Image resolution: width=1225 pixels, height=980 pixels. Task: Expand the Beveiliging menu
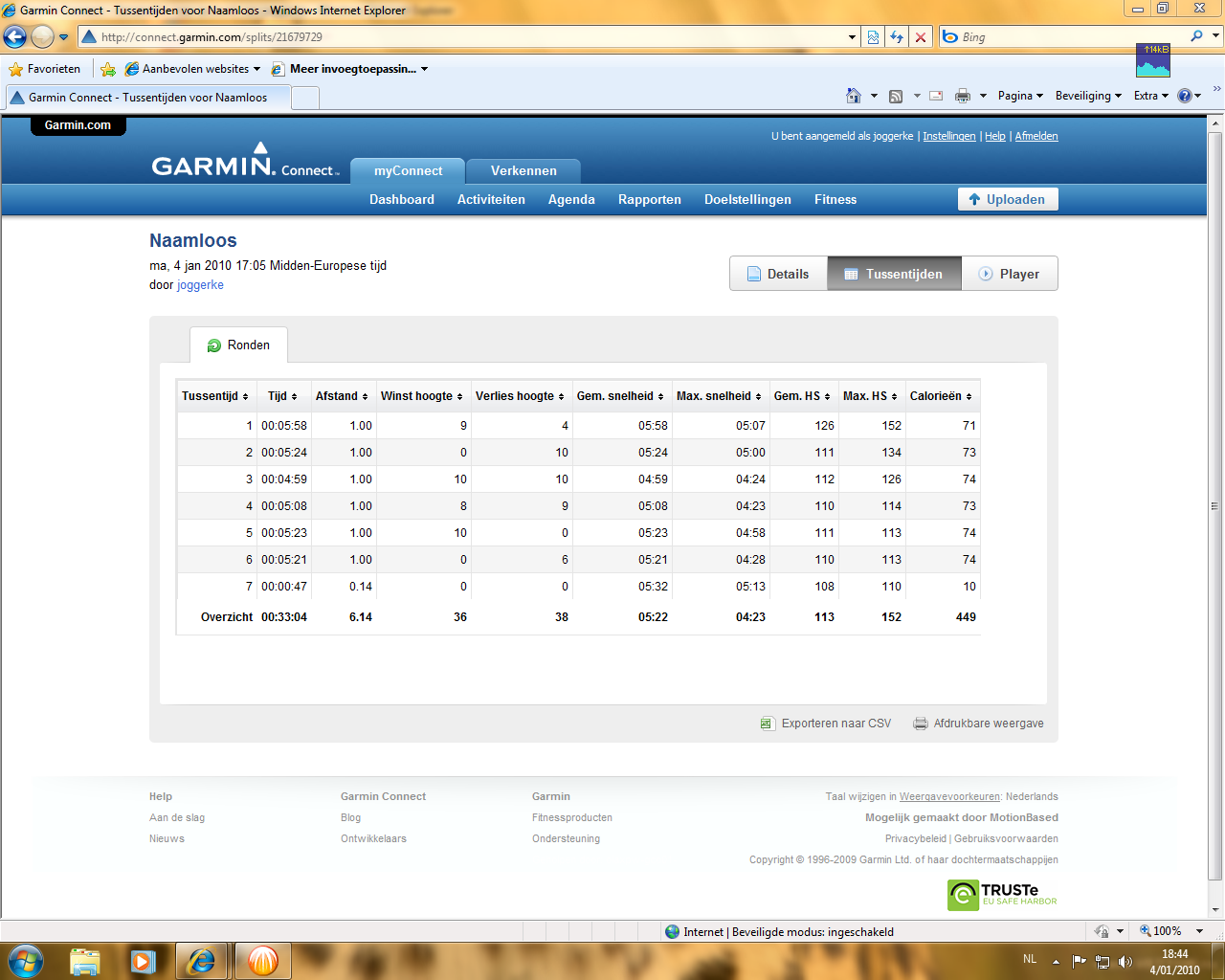click(1088, 96)
